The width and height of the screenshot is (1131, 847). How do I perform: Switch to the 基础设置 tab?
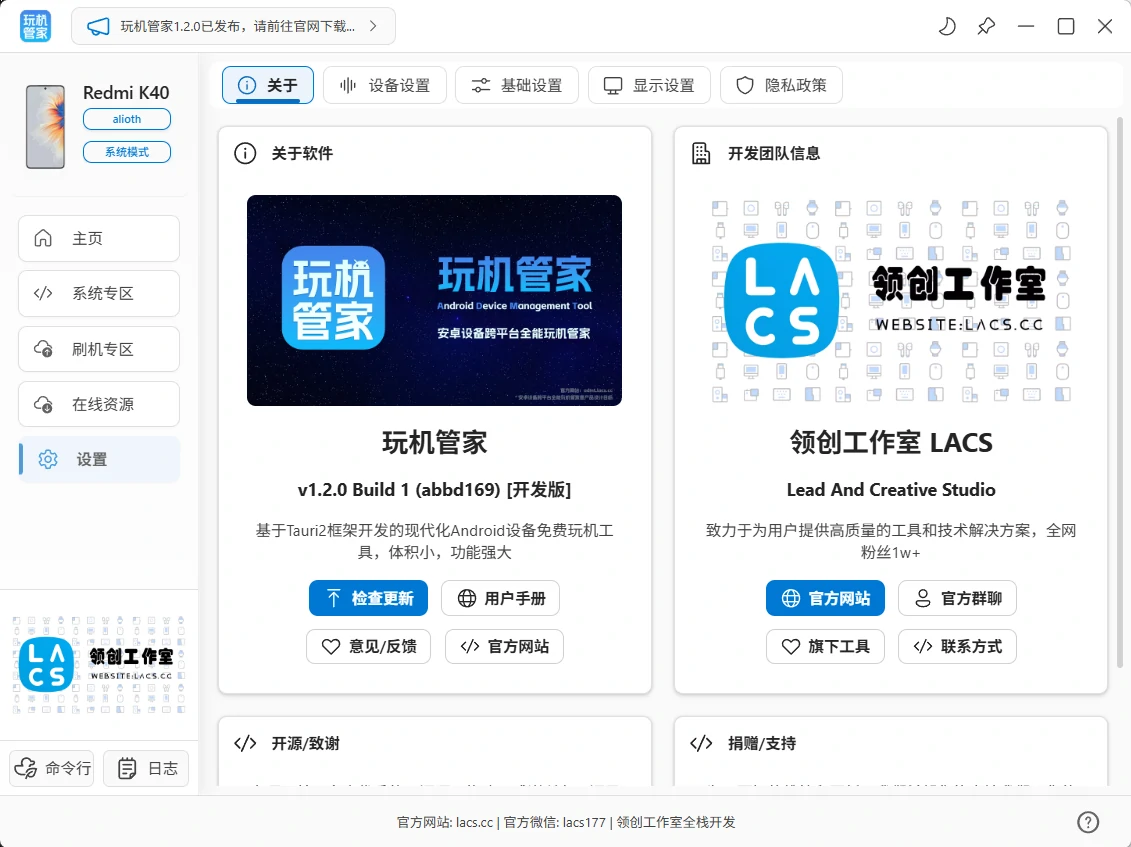point(517,85)
